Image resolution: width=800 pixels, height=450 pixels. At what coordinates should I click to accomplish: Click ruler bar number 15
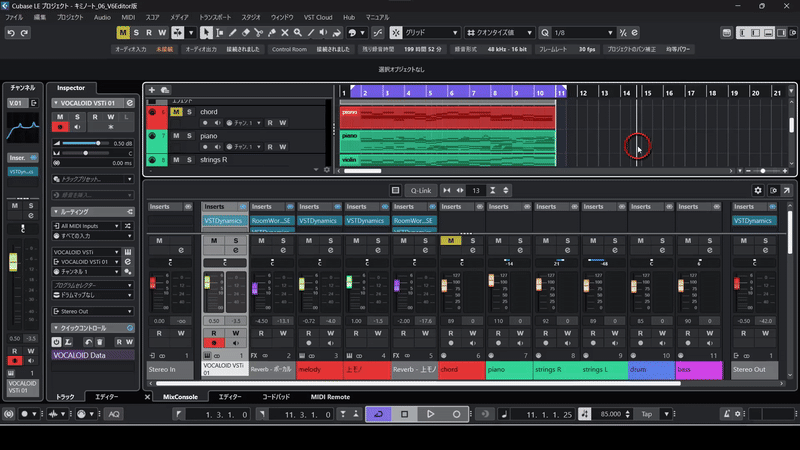(x=647, y=93)
